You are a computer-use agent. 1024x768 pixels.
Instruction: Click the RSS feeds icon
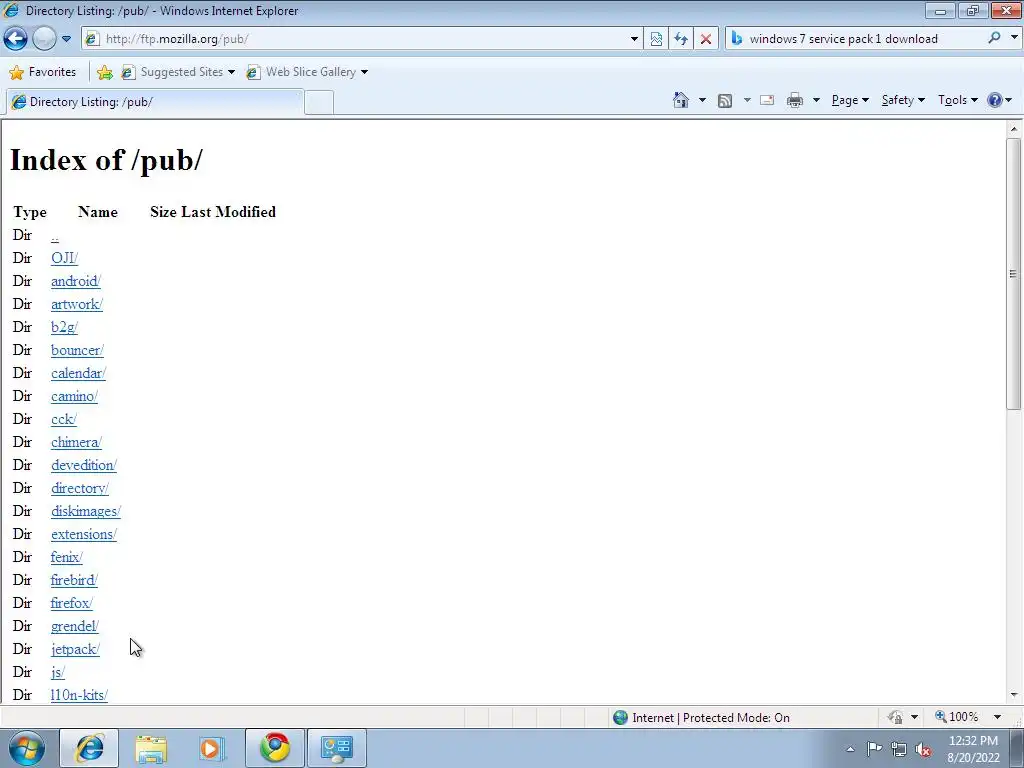[724, 101]
